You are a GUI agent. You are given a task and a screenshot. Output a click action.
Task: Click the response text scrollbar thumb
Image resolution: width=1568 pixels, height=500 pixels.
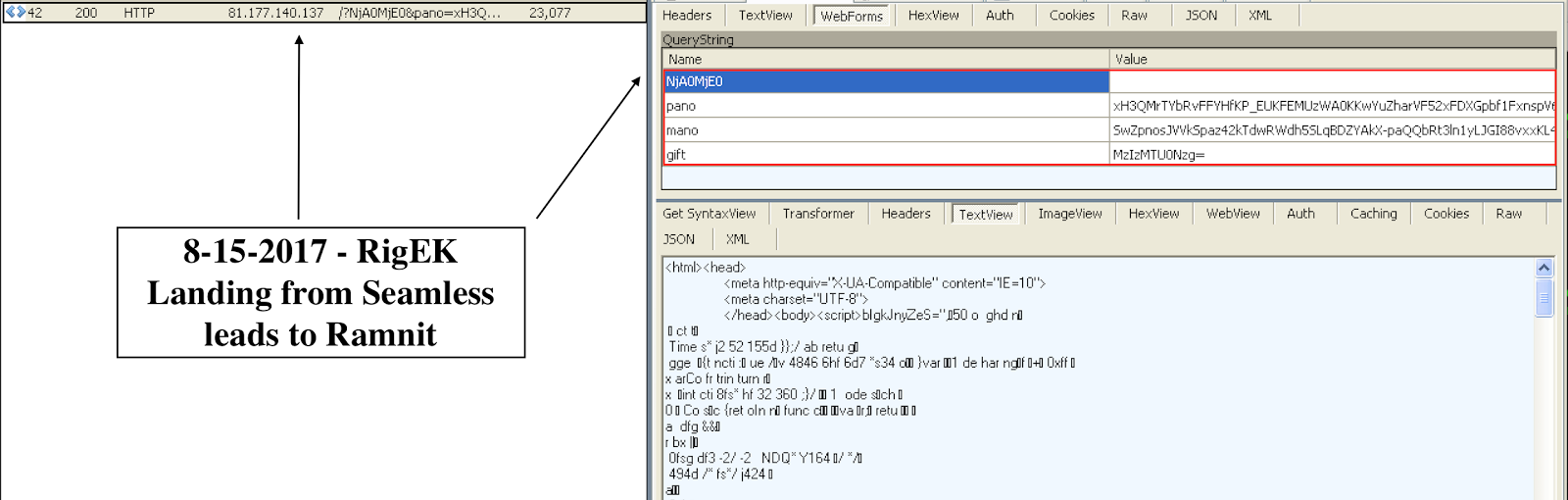click(1543, 298)
